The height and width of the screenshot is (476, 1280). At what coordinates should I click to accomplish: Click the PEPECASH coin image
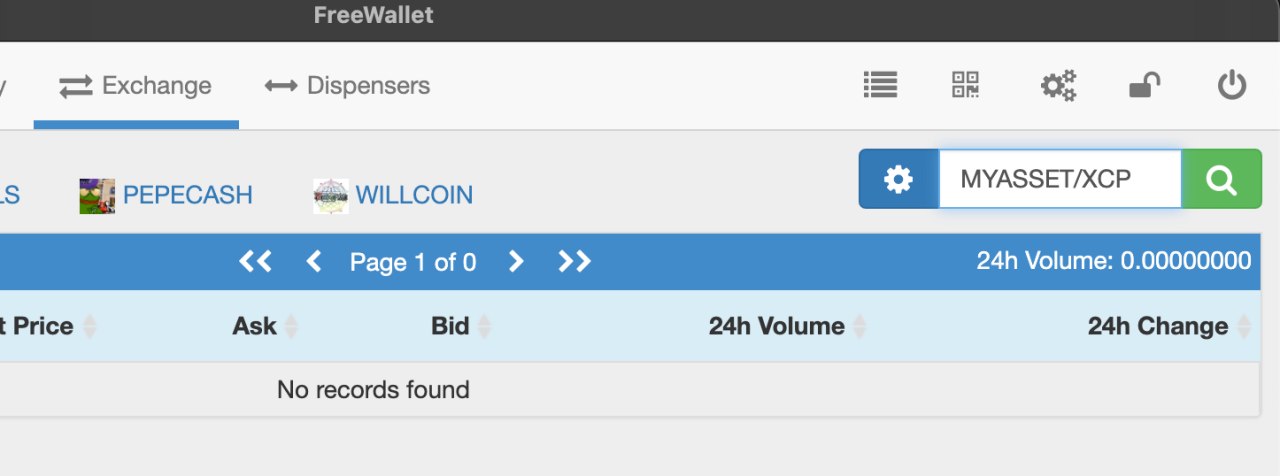pos(97,196)
